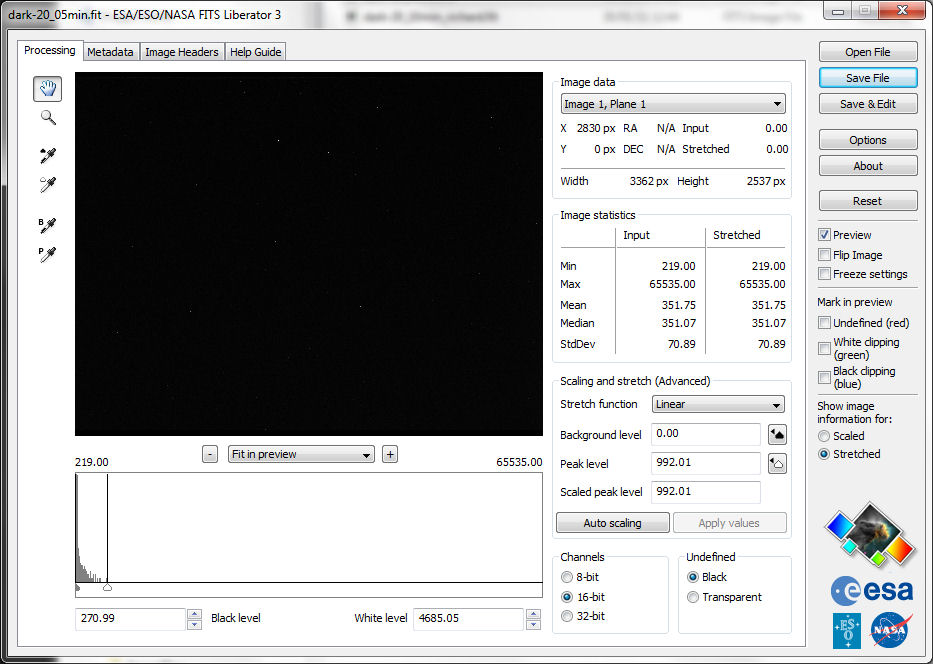
Task: Click the Auto scaling button
Action: pos(612,523)
